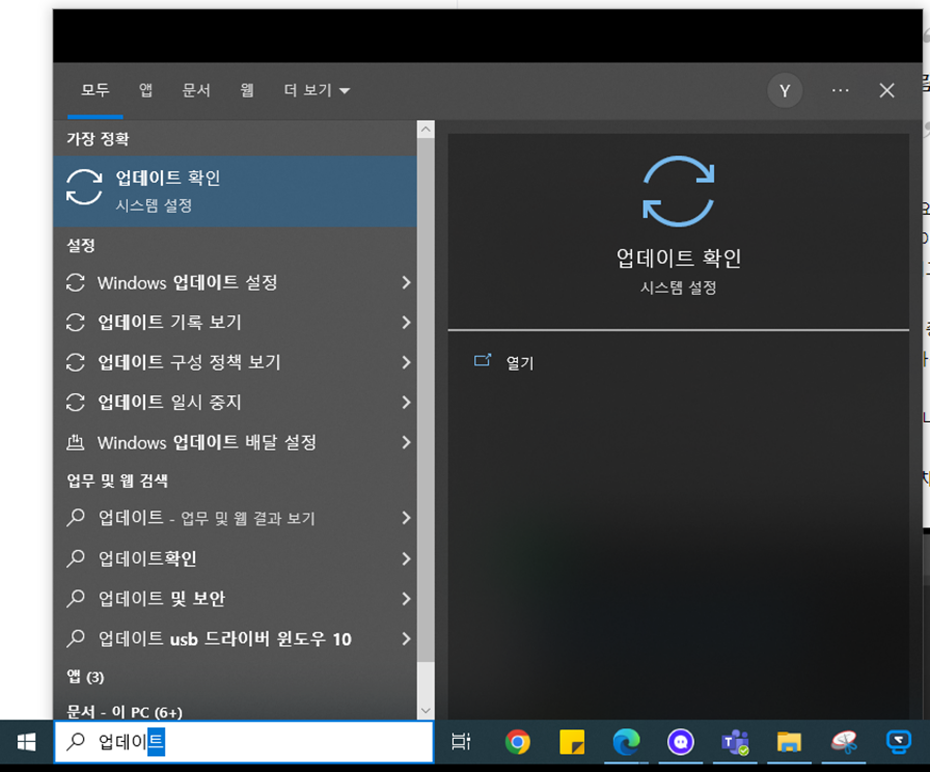Open 업데이트 일시 중지 result
The width and height of the screenshot is (930, 772).
pos(235,402)
